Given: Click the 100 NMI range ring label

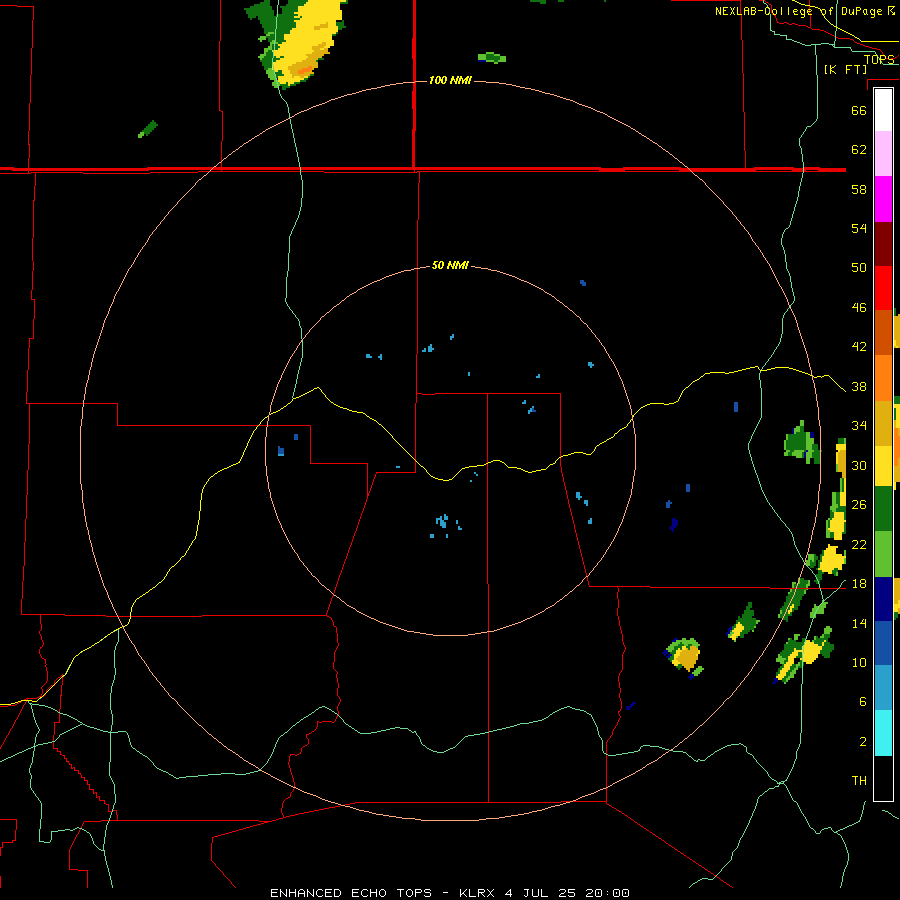Looking at the screenshot, I should pyautogui.click(x=450, y=80).
